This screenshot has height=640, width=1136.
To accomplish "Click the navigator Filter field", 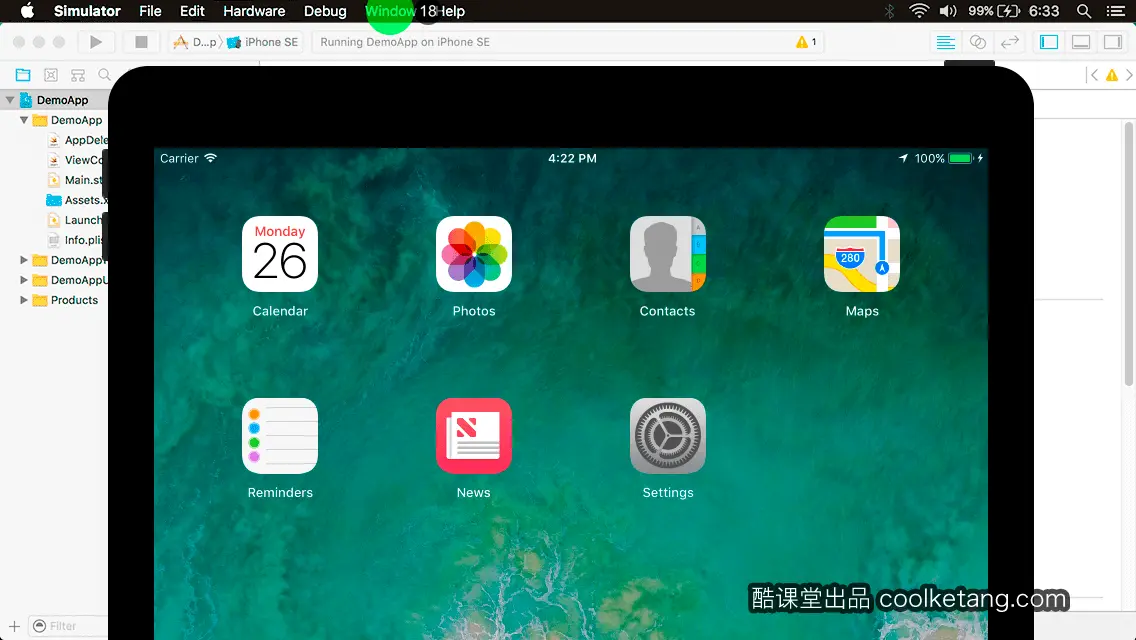I will coord(68,626).
